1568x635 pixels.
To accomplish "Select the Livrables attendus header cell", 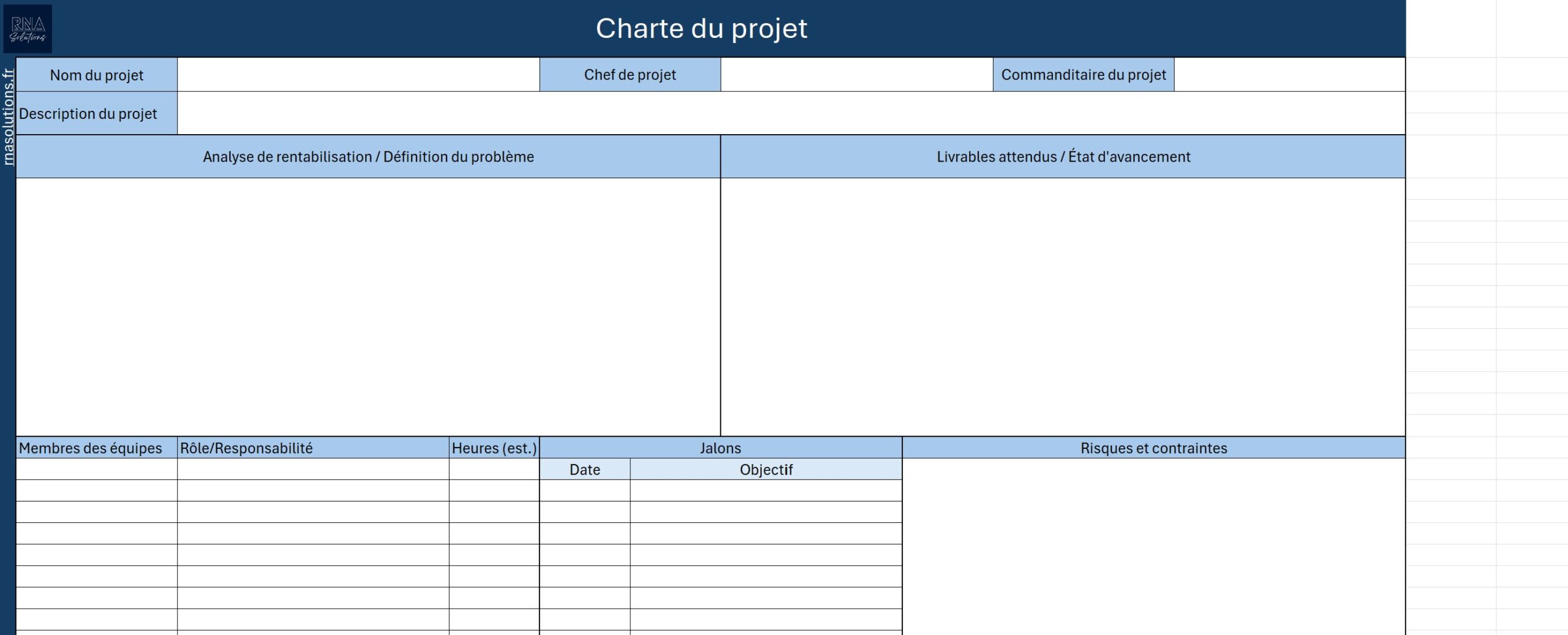I will tap(1063, 157).
